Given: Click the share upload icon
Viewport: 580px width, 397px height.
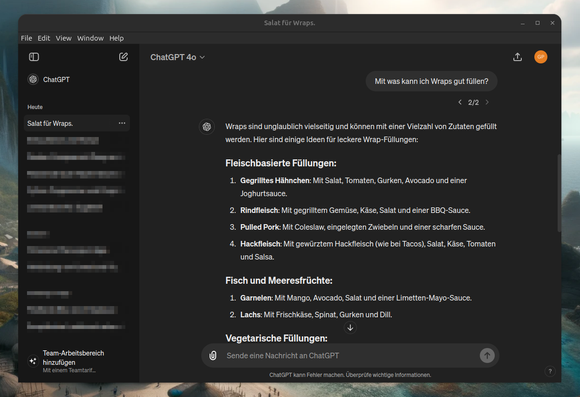Looking at the screenshot, I should click(517, 57).
